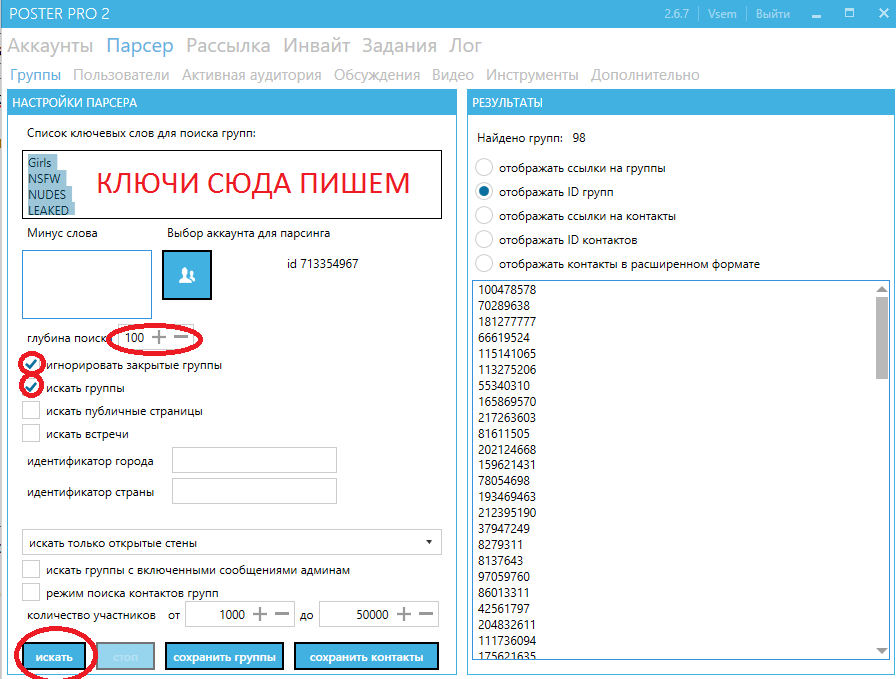Open the Аккаунты main tab

point(50,45)
